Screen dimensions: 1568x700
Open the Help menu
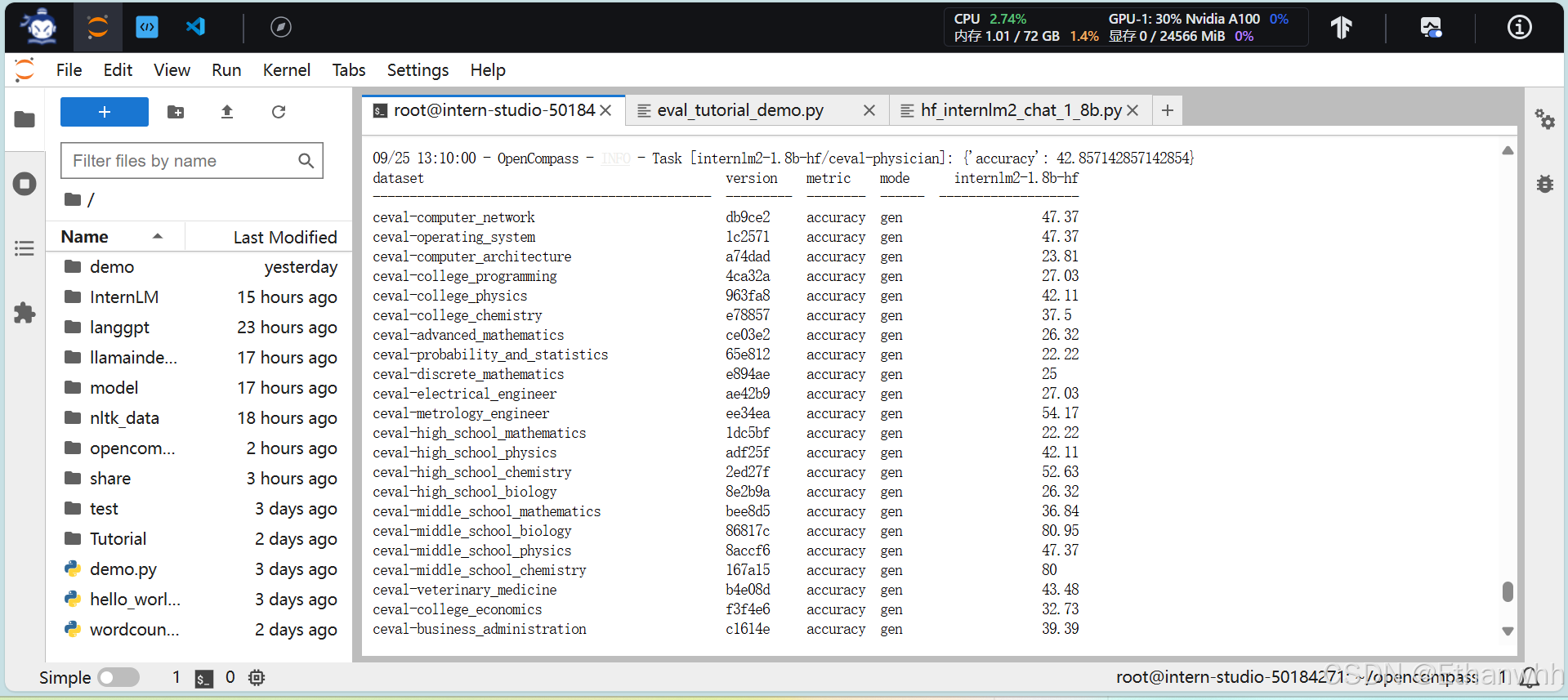pyautogui.click(x=488, y=70)
